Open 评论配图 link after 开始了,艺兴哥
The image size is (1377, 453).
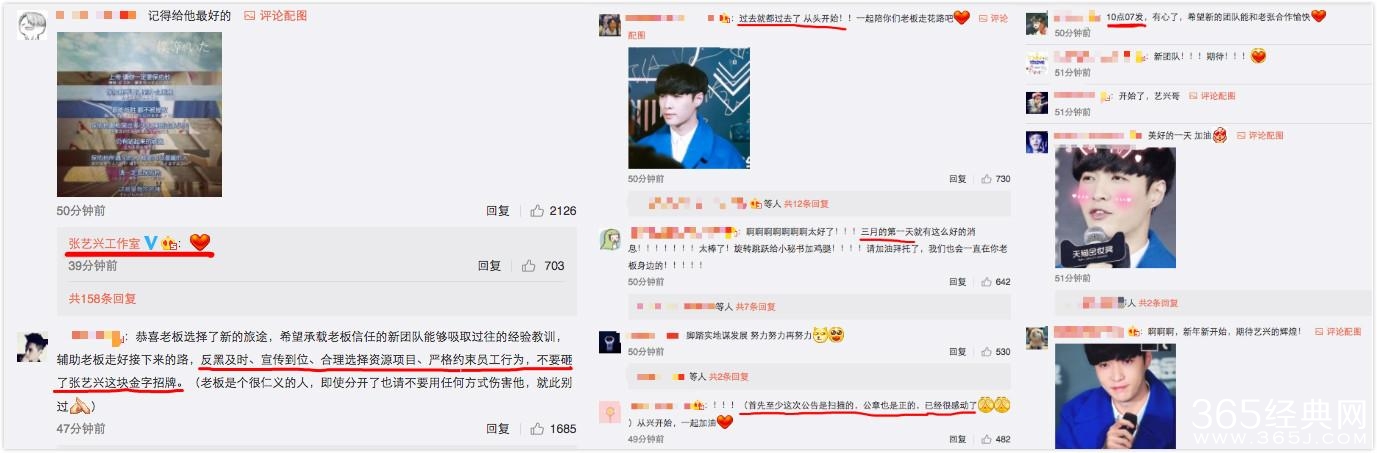pyautogui.click(x=1212, y=96)
